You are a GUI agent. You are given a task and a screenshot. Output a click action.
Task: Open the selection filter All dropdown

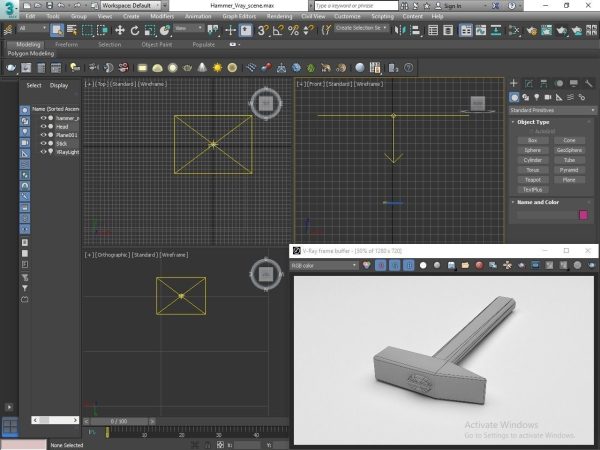click(x=33, y=28)
